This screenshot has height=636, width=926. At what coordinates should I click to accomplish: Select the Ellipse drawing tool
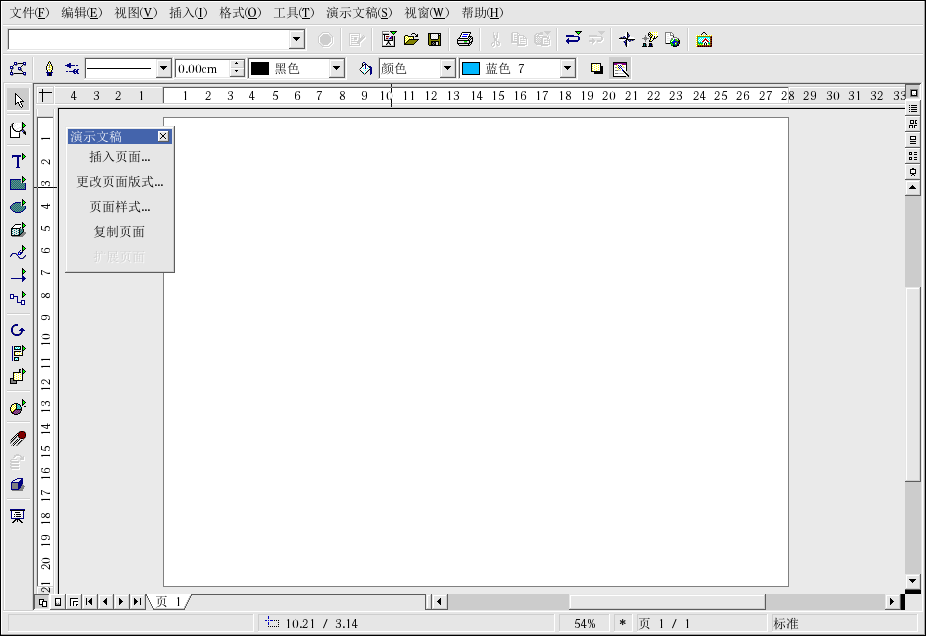(17, 207)
